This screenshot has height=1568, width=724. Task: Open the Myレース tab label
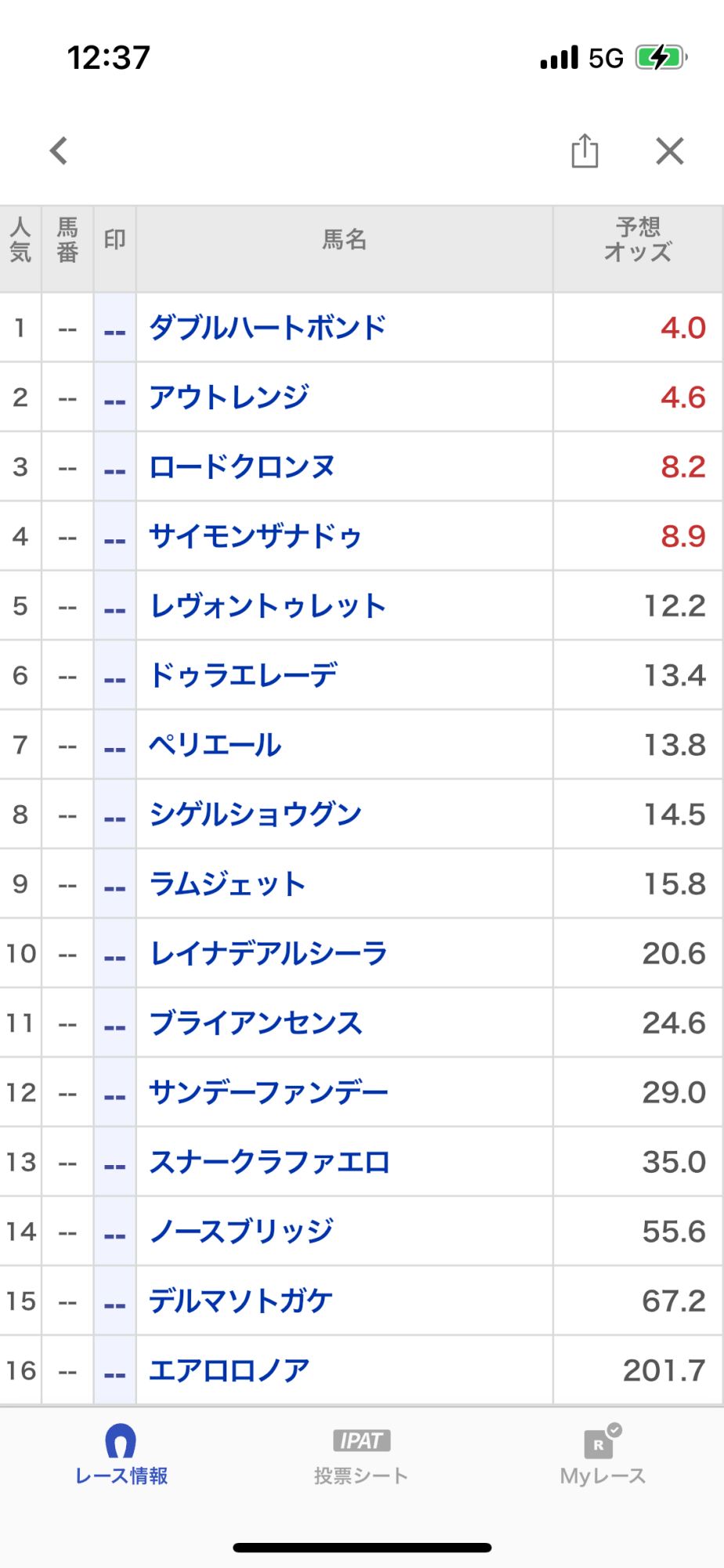pyautogui.click(x=603, y=1475)
